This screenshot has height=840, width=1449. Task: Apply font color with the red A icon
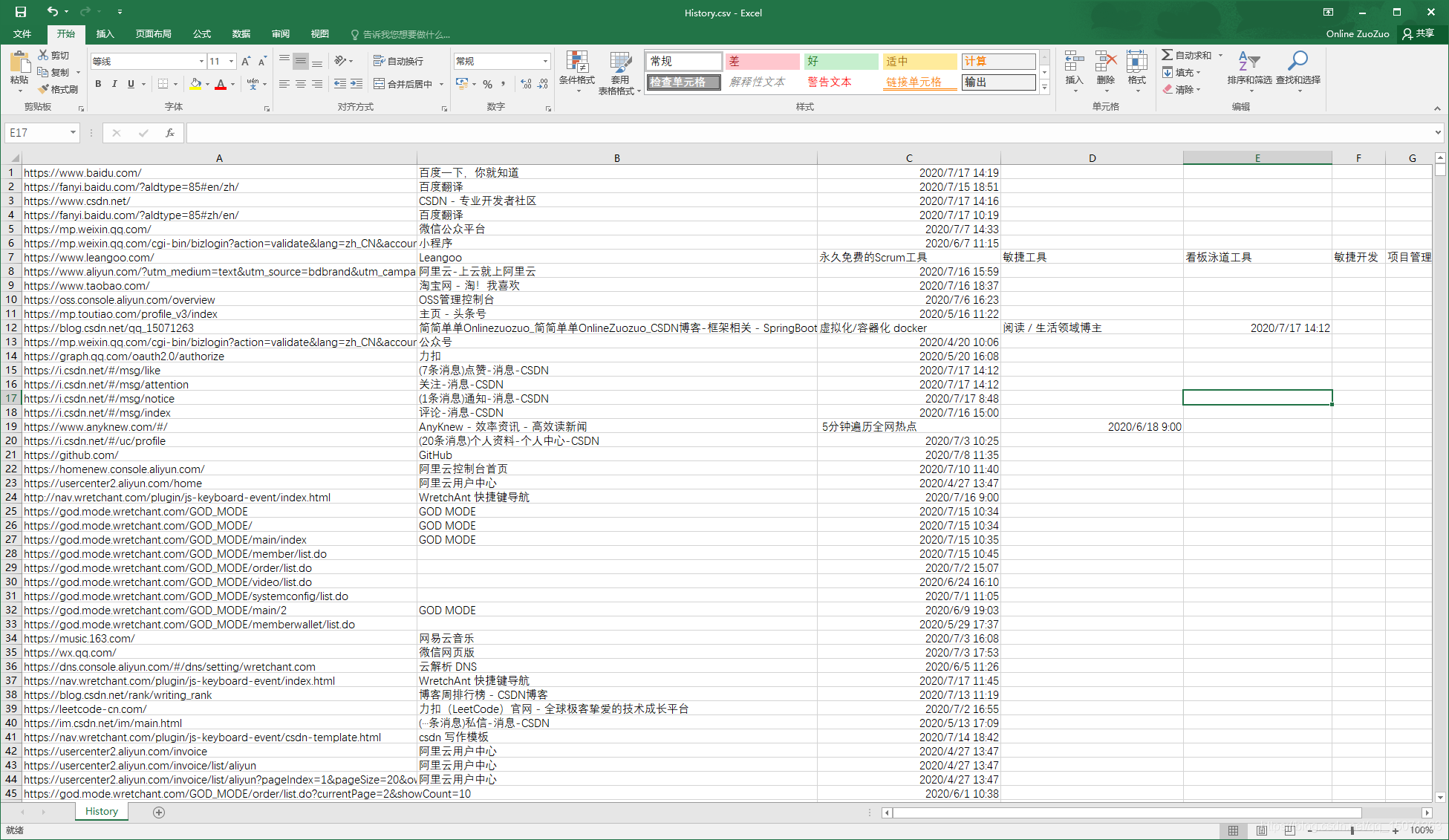(x=221, y=84)
